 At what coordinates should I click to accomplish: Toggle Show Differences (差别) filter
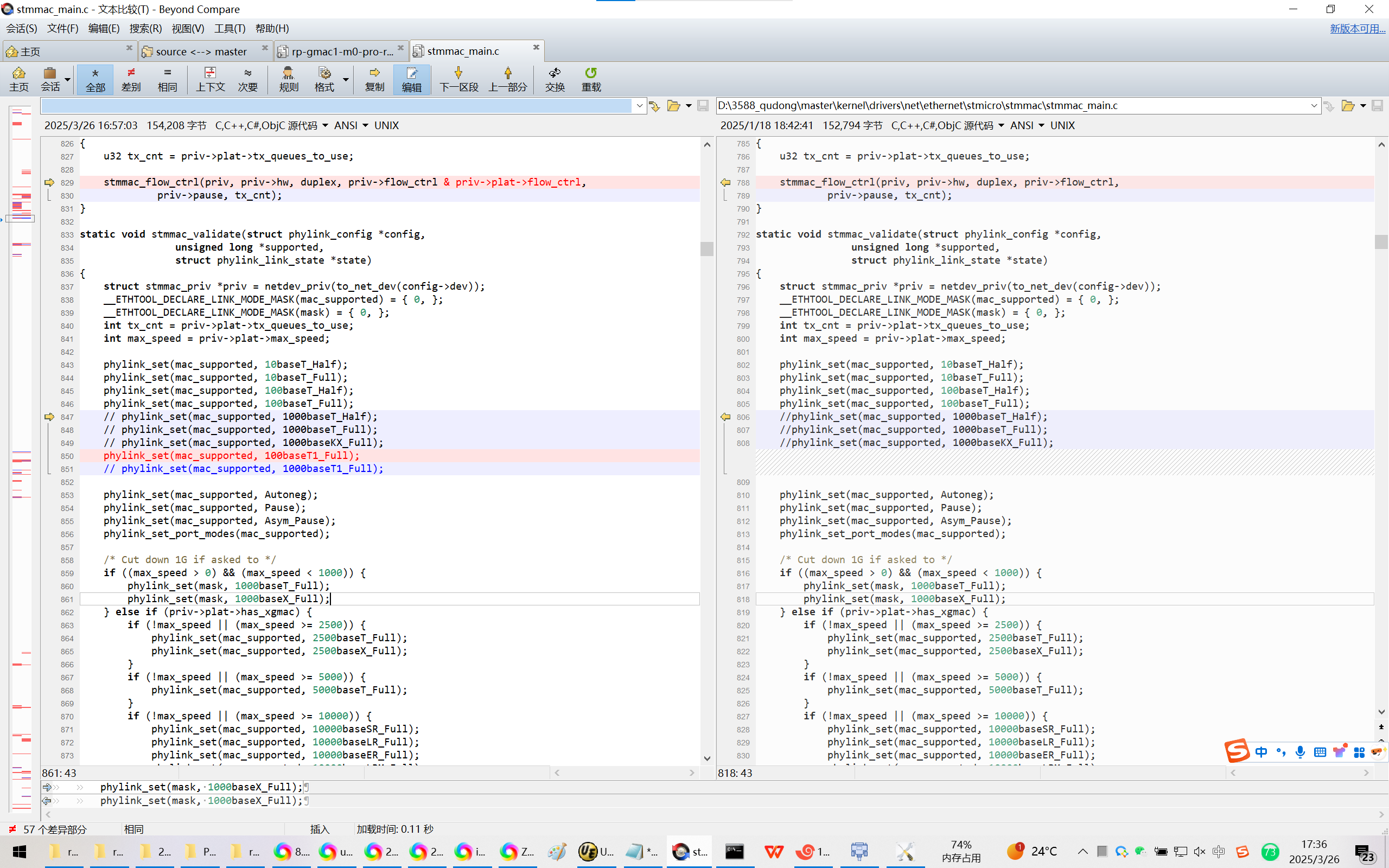[x=131, y=79]
